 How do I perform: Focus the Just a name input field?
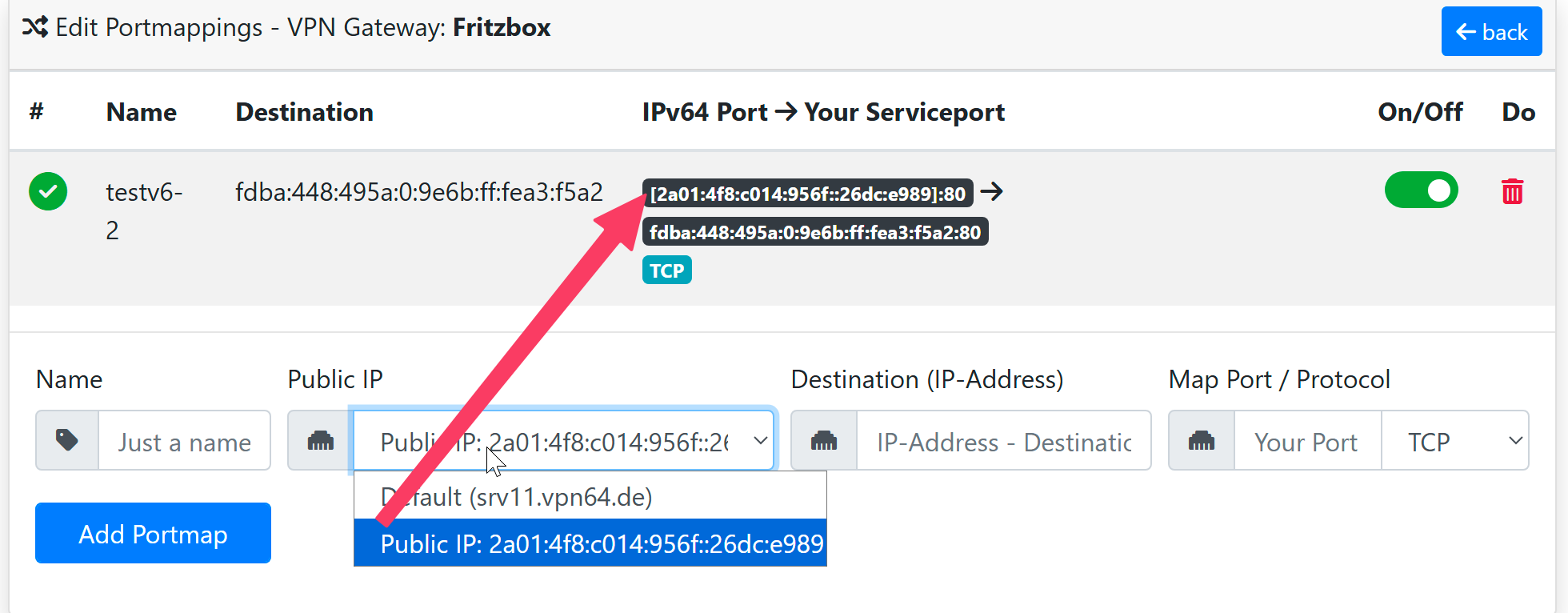(184, 440)
